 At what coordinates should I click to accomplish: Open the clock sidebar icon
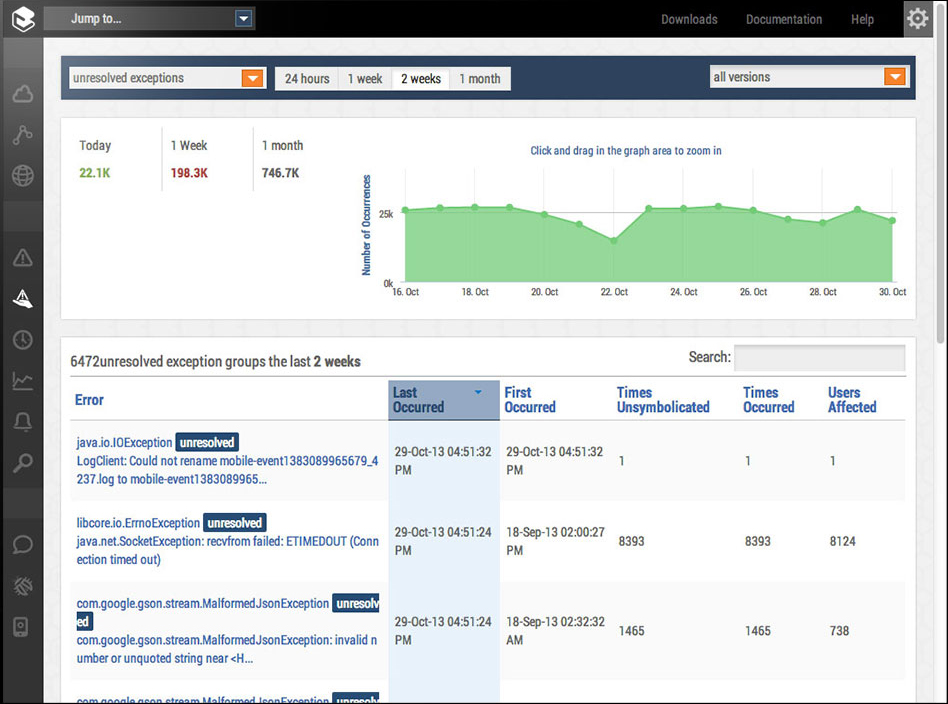pyautogui.click(x=23, y=339)
